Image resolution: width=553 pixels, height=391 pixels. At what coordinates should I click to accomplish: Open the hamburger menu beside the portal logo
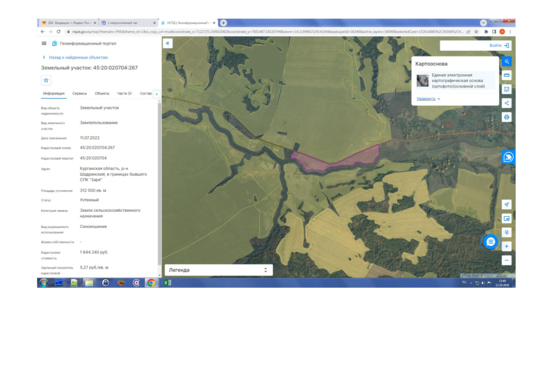[44, 43]
